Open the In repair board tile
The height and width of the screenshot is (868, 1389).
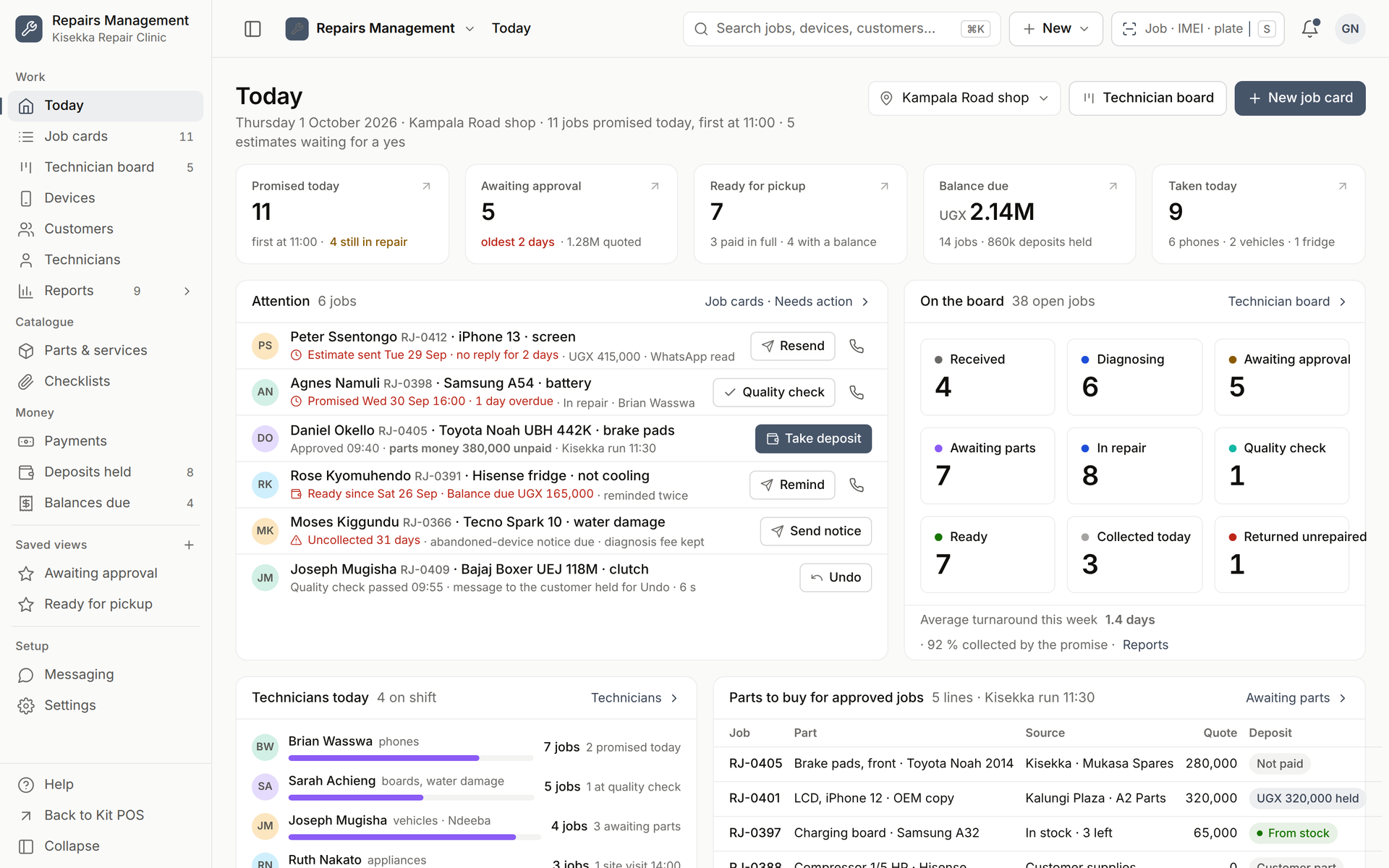[1134, 466]
